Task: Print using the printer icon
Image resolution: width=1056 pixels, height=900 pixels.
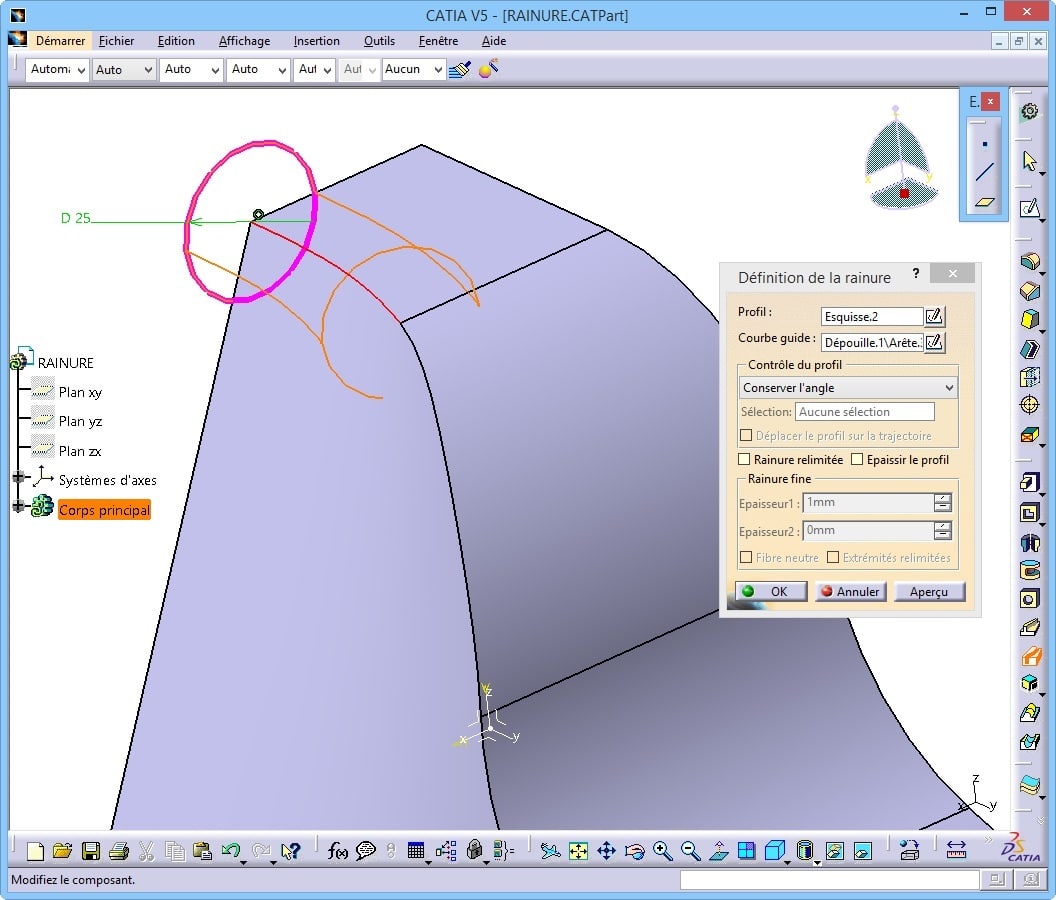Action: 119,851
